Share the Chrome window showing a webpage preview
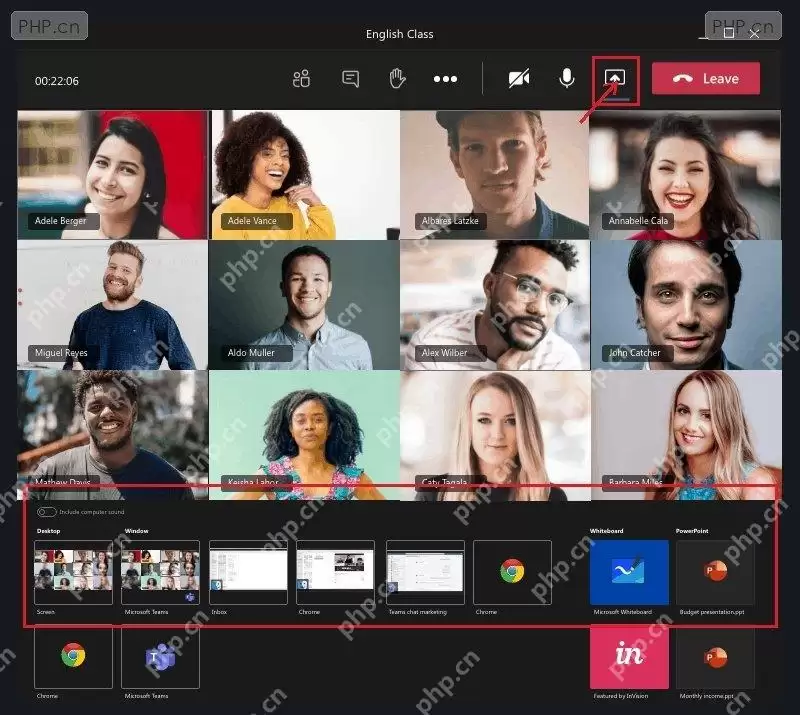The image size is (800, 715). (x=335, y=572)
